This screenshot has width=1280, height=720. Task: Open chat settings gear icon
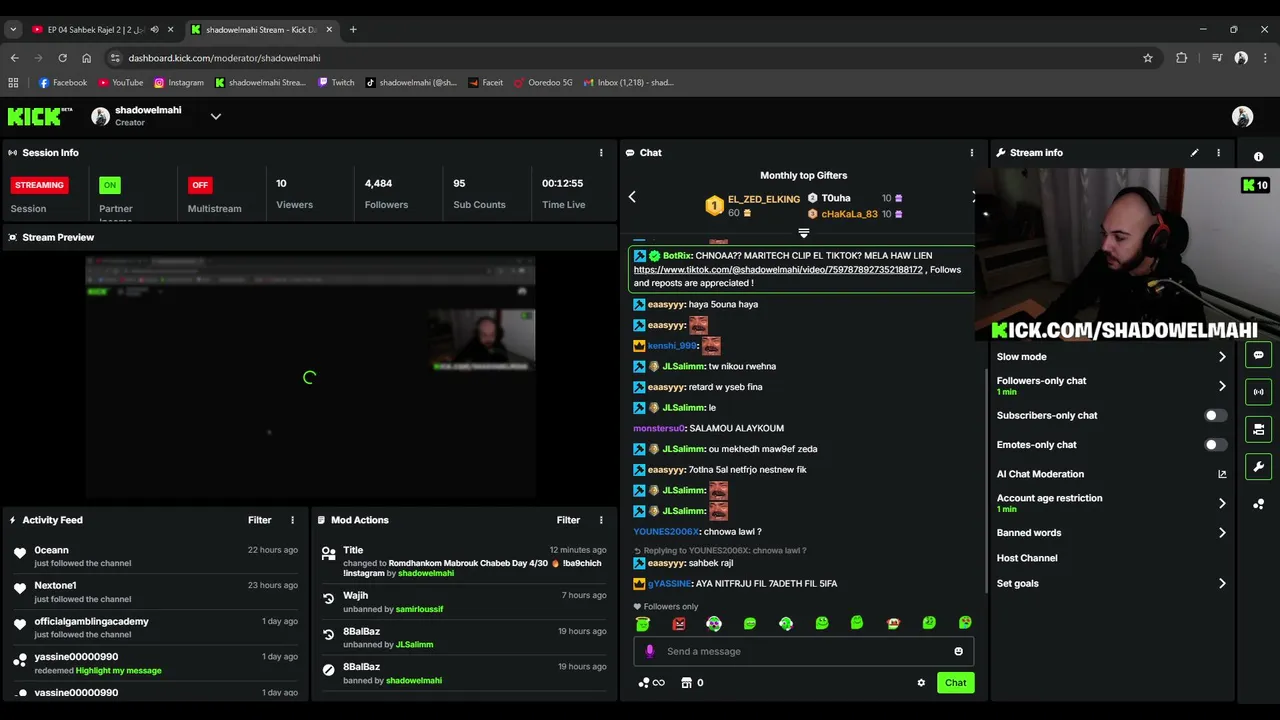921,683
